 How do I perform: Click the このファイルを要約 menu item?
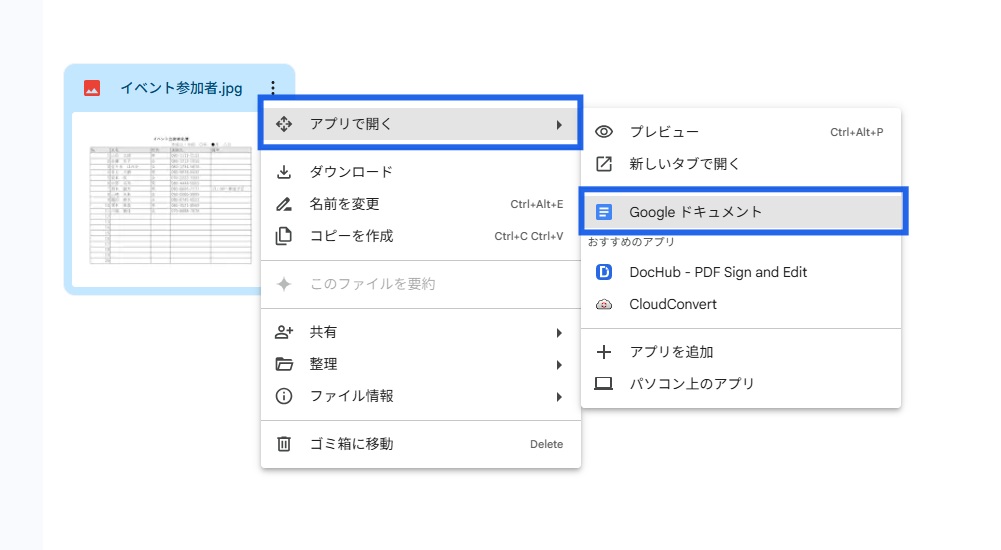pos(372,284)
